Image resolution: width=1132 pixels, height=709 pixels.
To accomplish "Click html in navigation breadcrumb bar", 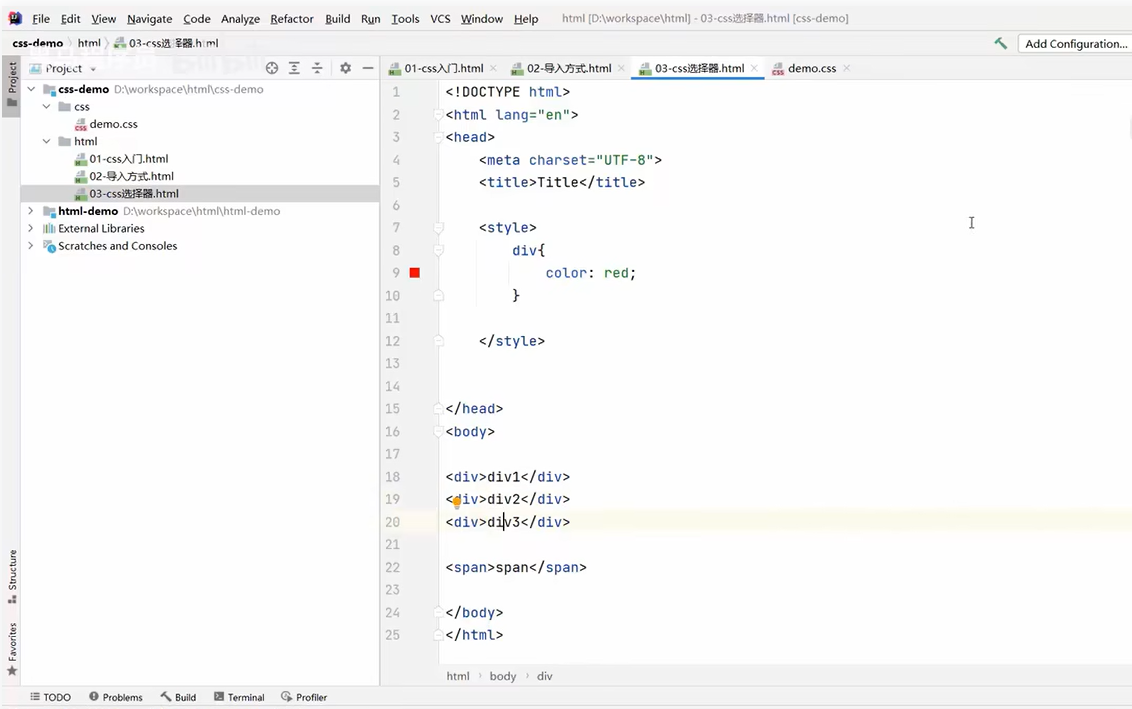I will (x=89, y=43).
